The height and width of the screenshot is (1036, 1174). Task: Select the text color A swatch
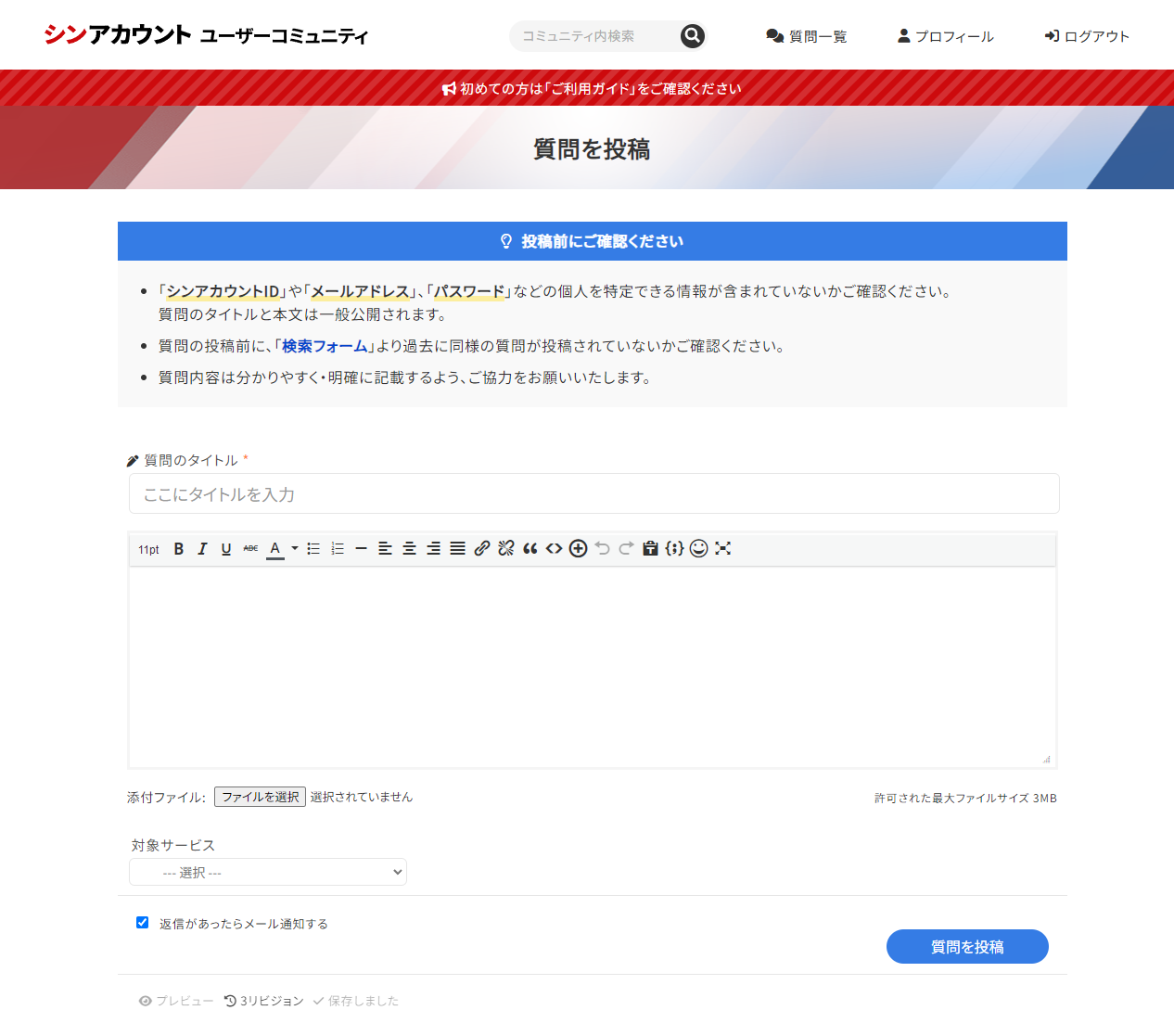(275, 549)
